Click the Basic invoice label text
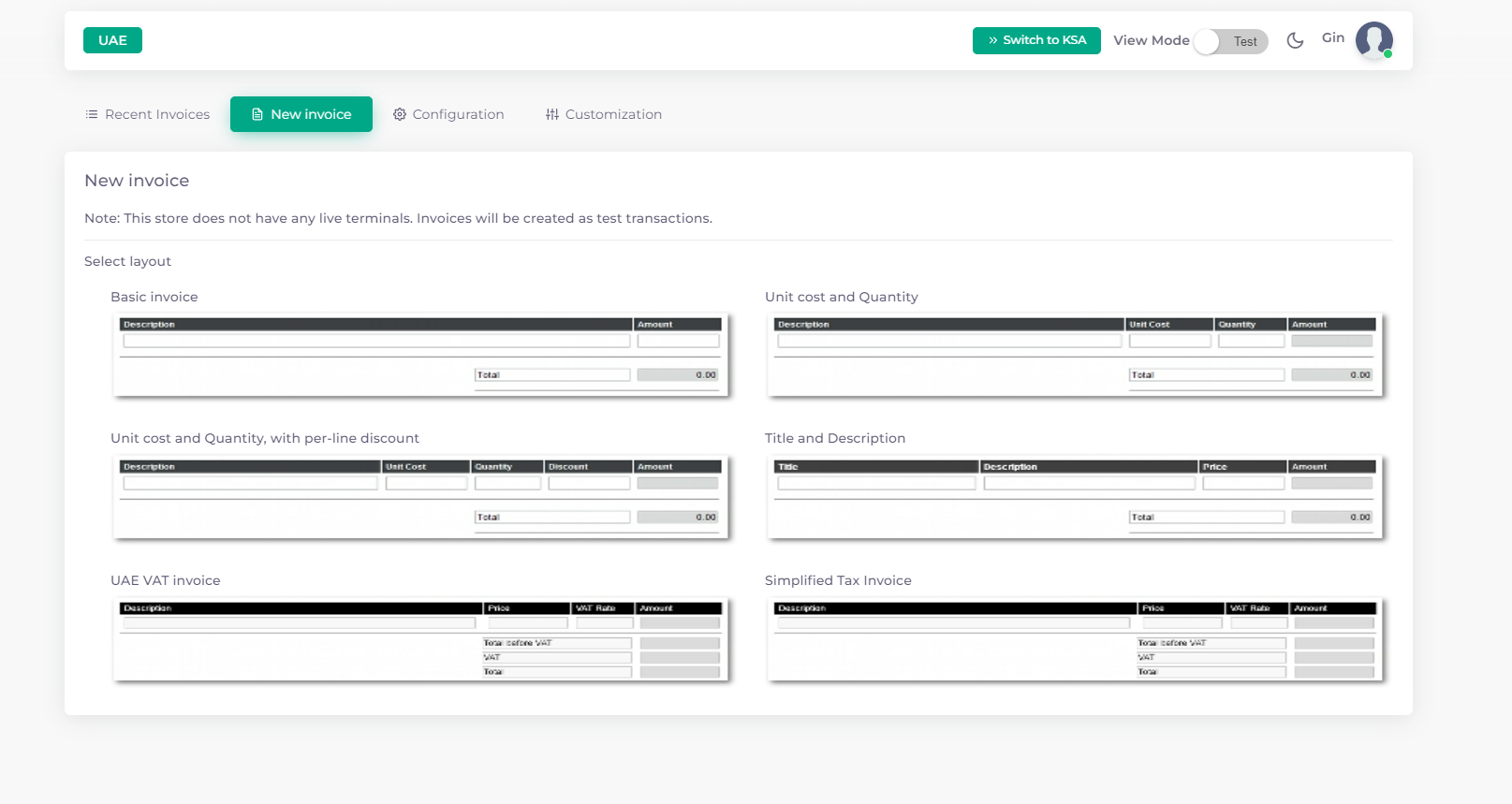1512x804 pixels. pos(154,297)
